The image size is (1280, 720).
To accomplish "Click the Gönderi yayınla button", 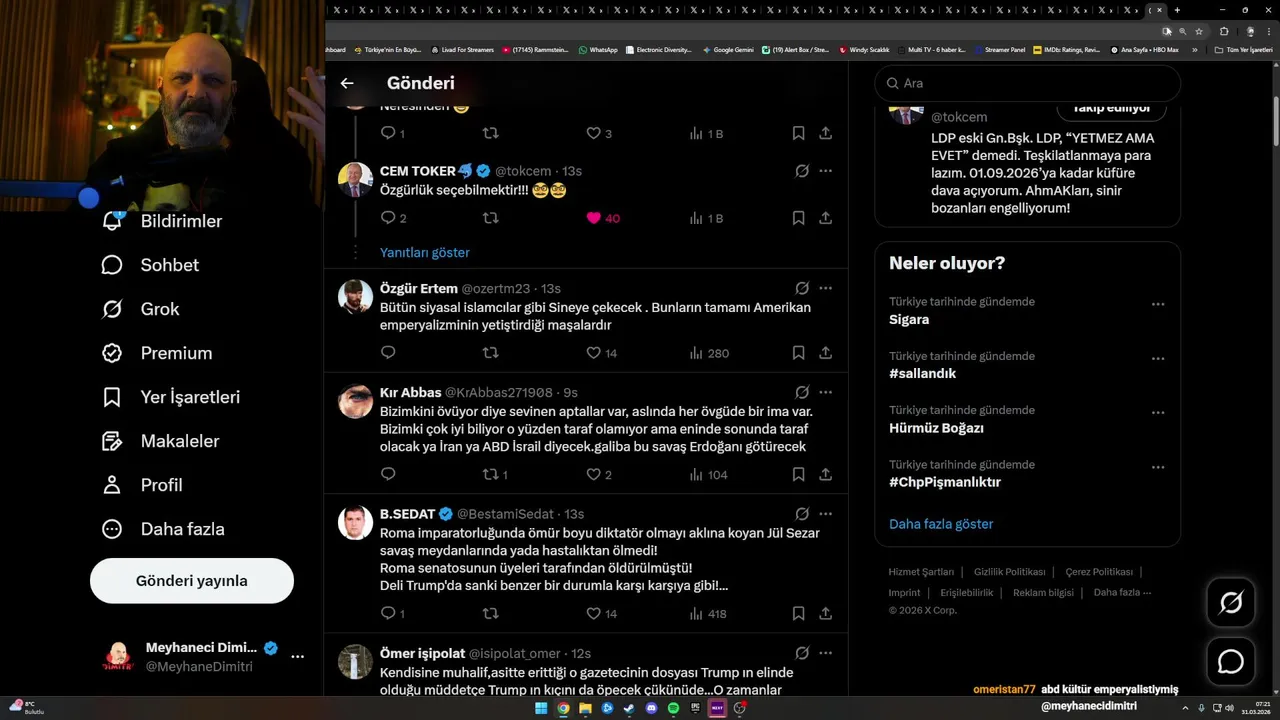I will (192, 581).
